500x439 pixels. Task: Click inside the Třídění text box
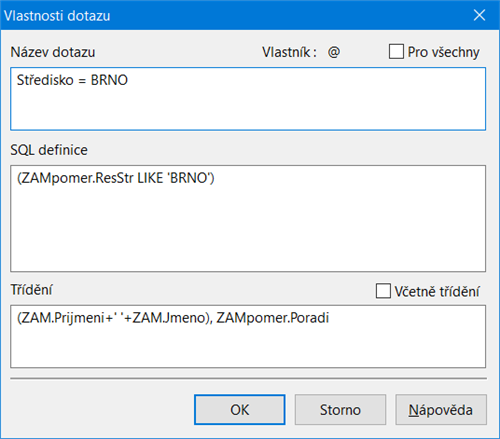248,336
